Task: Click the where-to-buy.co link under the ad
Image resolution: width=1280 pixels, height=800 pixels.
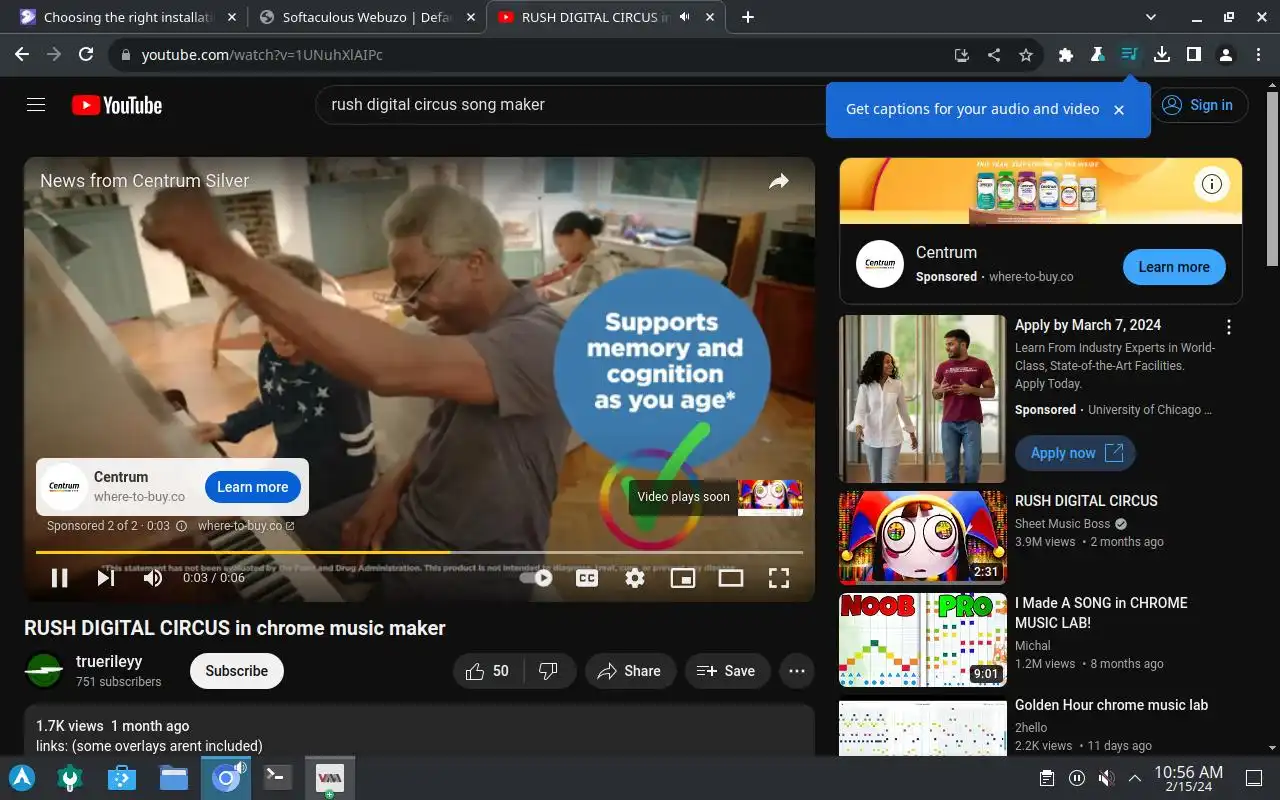Action: click(x=246, y=526)
